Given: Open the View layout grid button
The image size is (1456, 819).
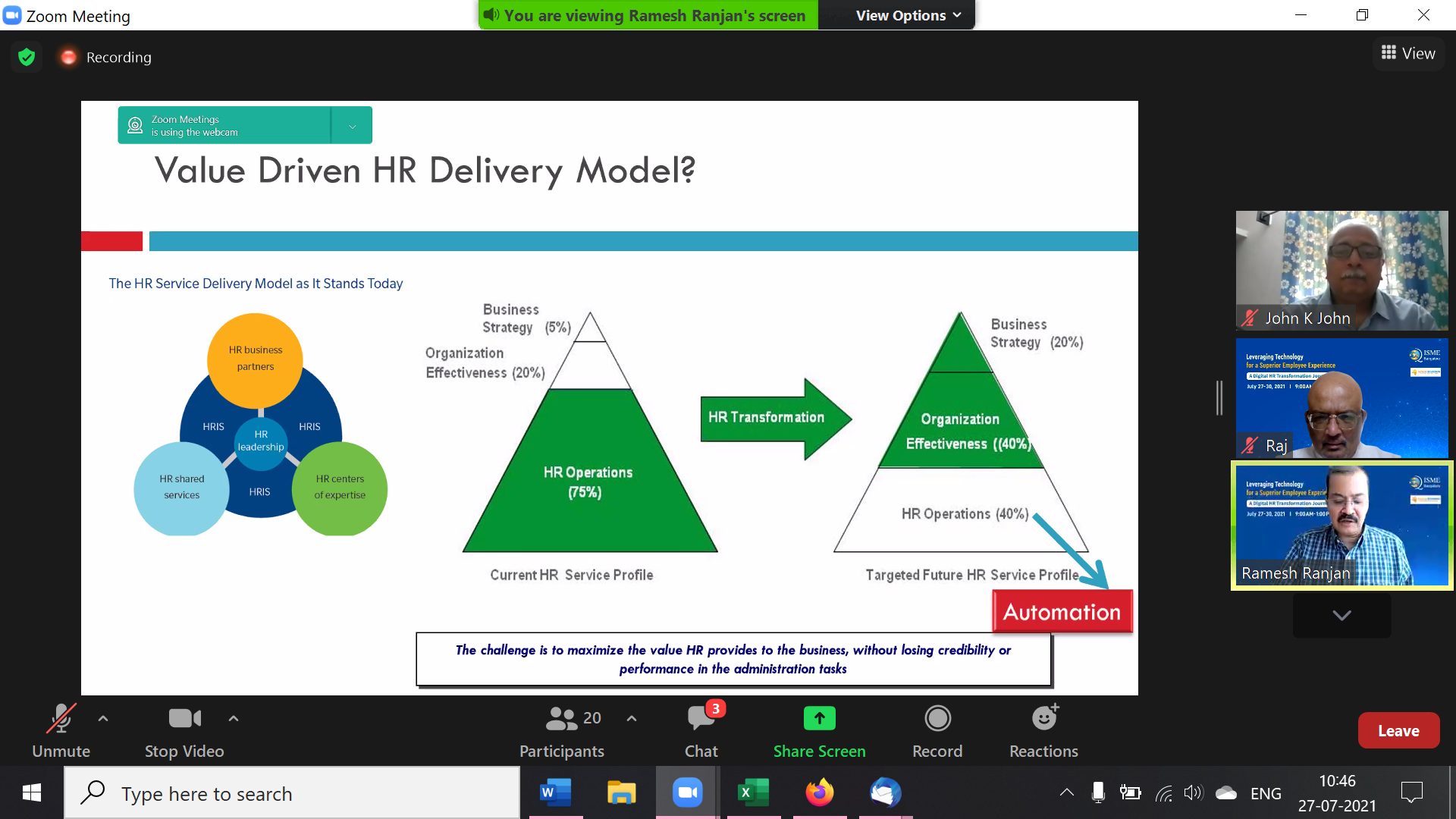Looking at the screenshot, I should point(1408,53).
